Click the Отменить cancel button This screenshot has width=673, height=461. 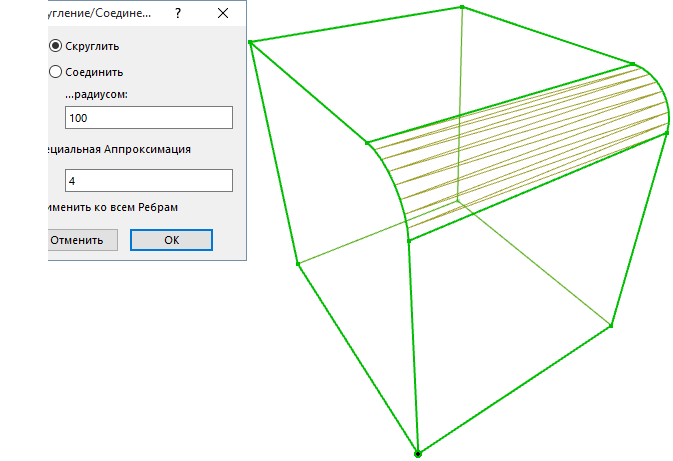pos(82,240)
